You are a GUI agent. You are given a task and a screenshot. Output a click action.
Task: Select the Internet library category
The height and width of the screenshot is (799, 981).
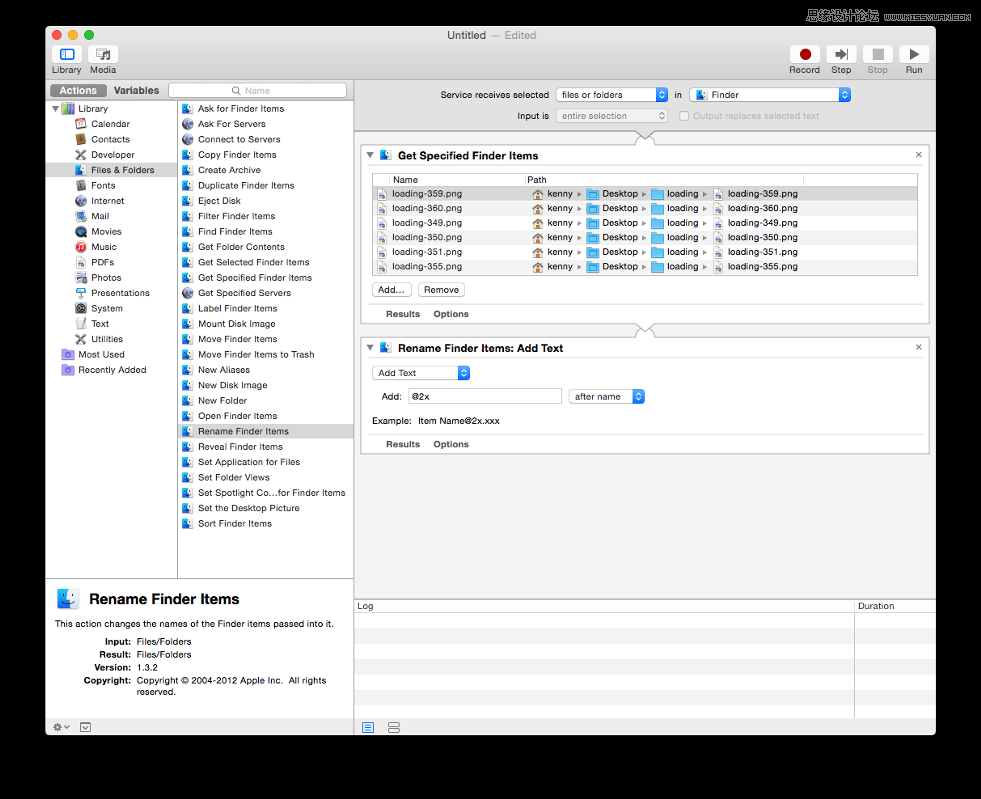(x=107, y=201)
